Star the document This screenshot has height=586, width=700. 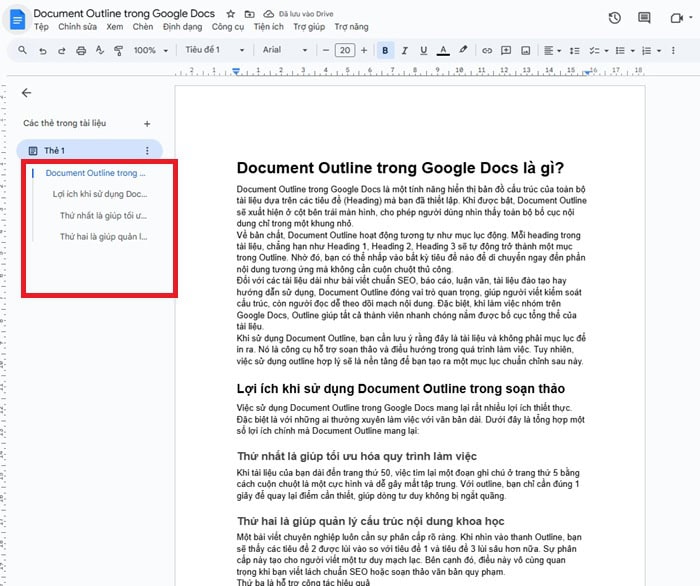tap(230, 14)
